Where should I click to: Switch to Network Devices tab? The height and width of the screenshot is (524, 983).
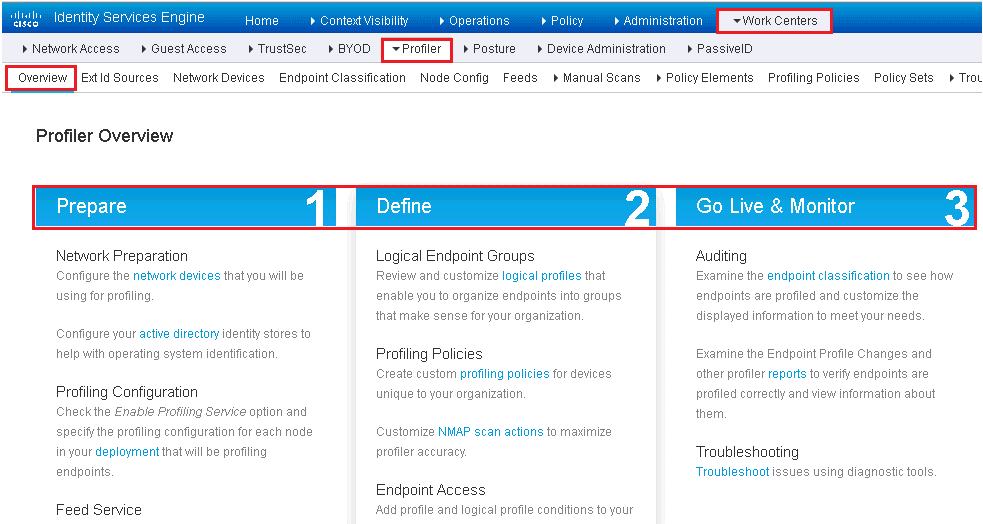pyautogui.click(x=219, y=78)
